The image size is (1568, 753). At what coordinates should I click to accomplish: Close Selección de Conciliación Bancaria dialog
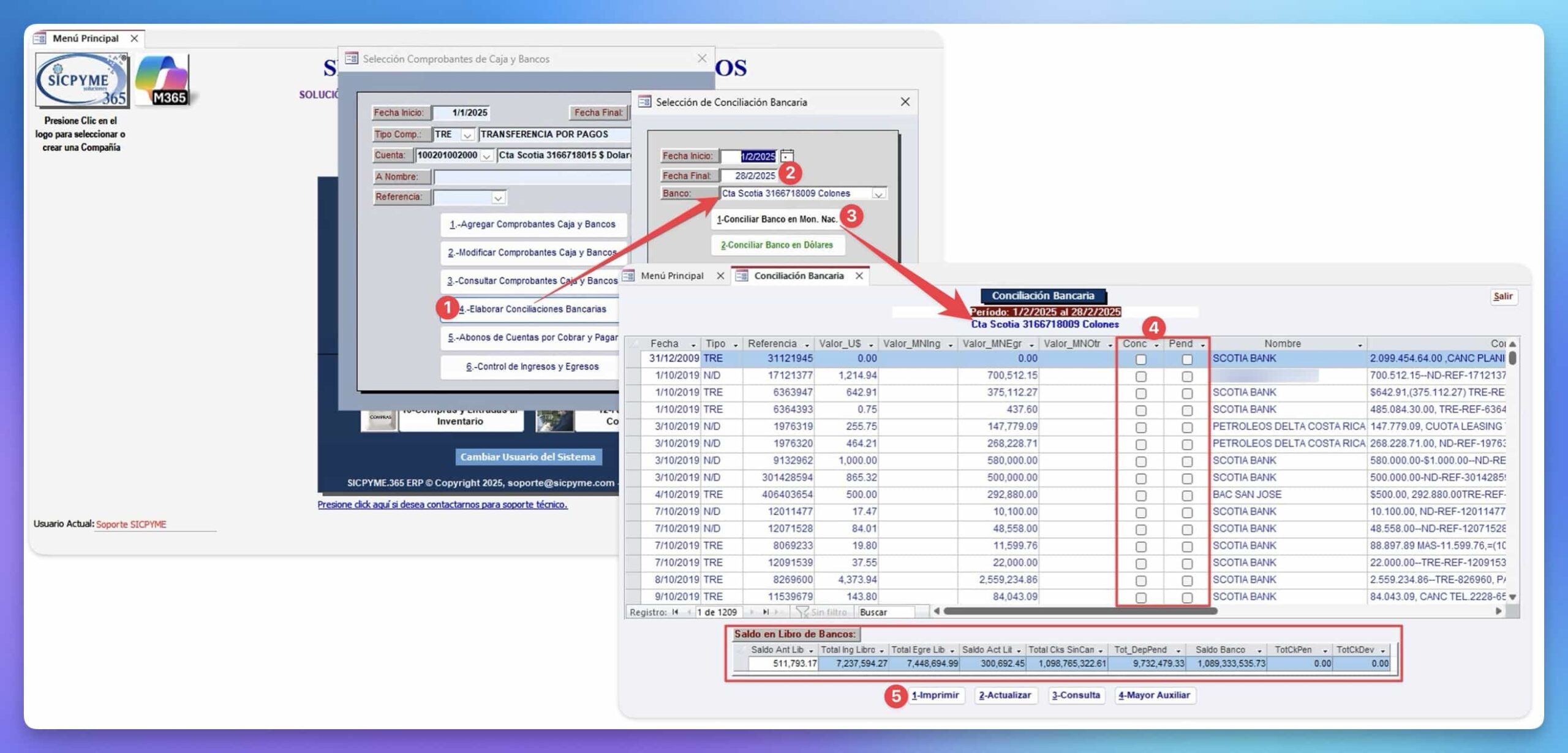click(905, 102)
